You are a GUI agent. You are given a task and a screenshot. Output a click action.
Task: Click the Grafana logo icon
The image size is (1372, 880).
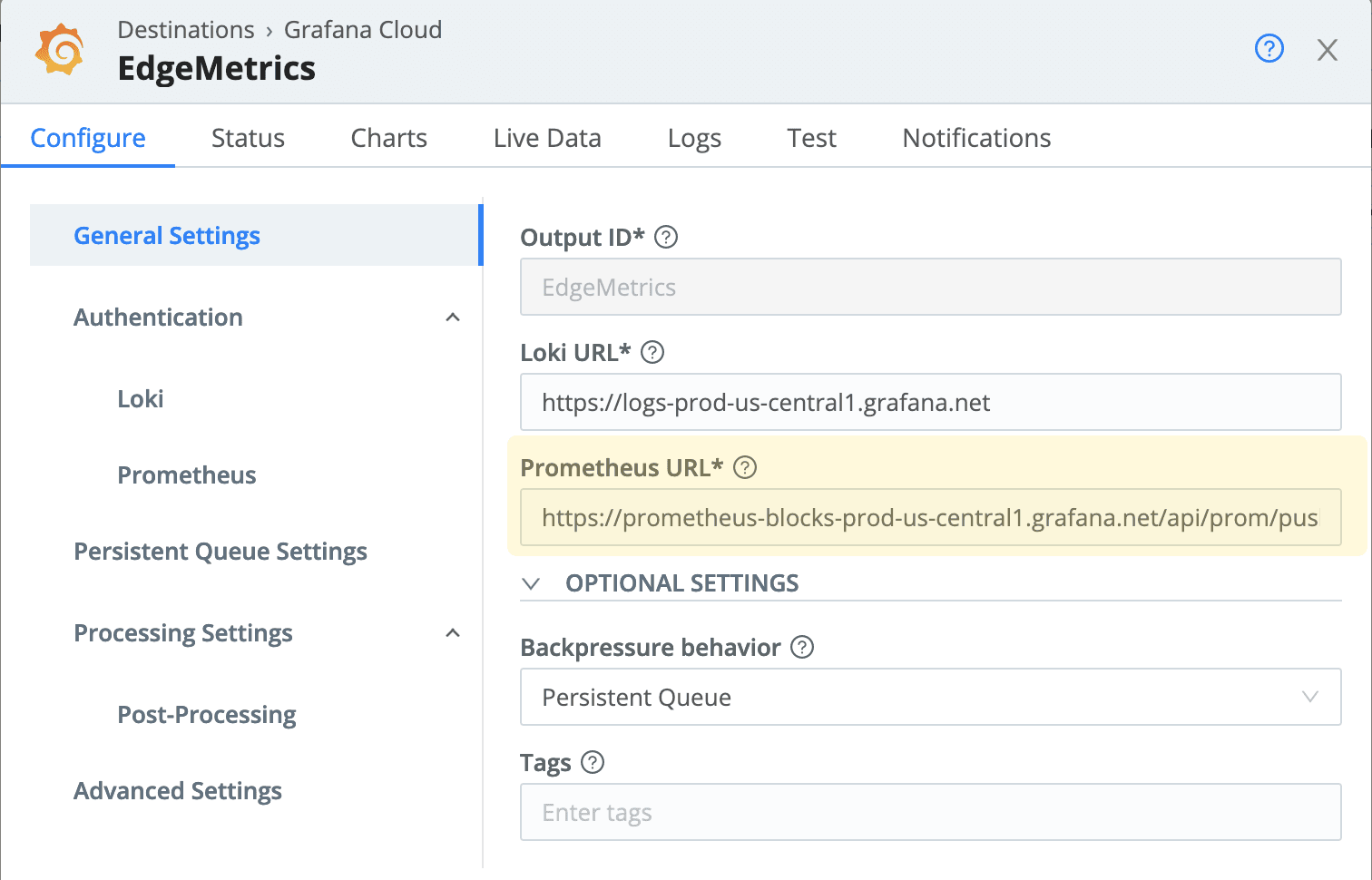pyautogui.click(x=60, y=50)
